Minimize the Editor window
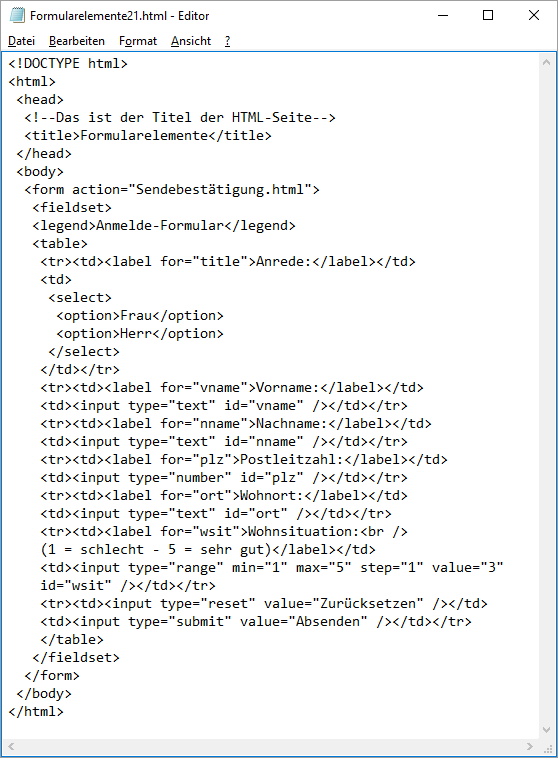 (443, 15)
